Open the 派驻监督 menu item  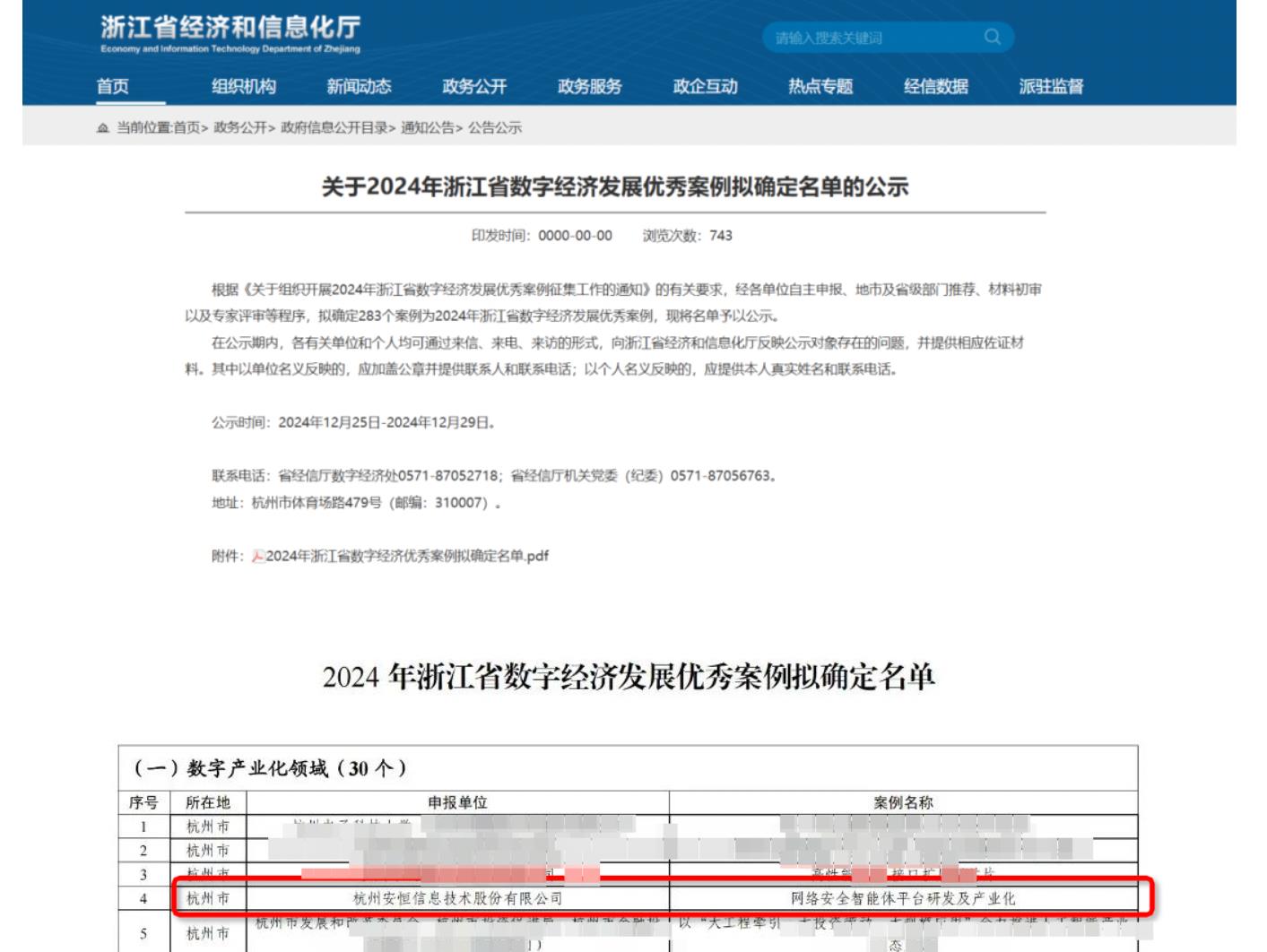(1051, 87)
